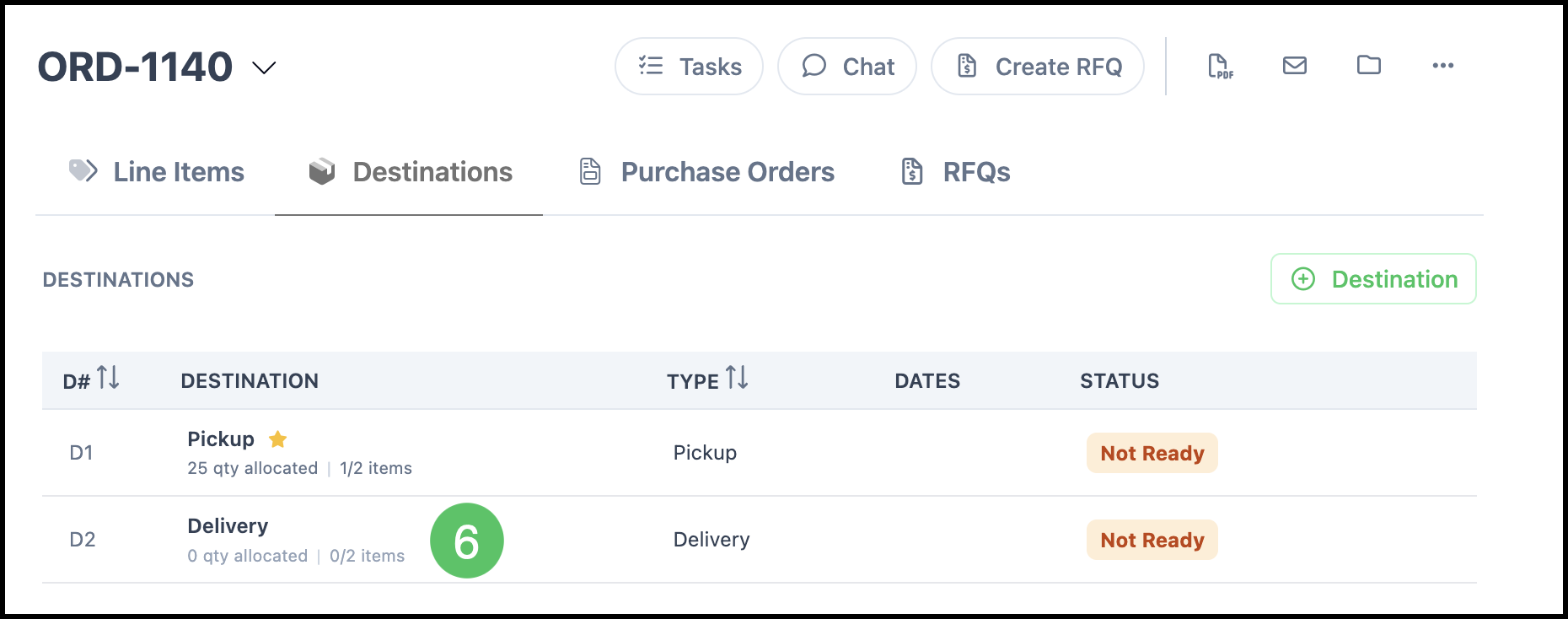Select the Destinations tab
Screen dimensions: 1568x619
point(409,172)
